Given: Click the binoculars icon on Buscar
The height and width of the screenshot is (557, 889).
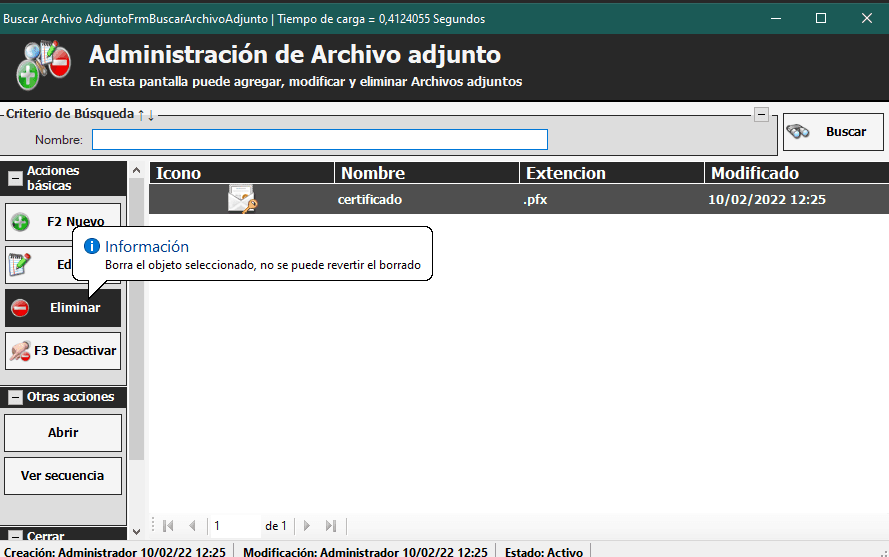Looking at the screenshot, I should point(798,132).
